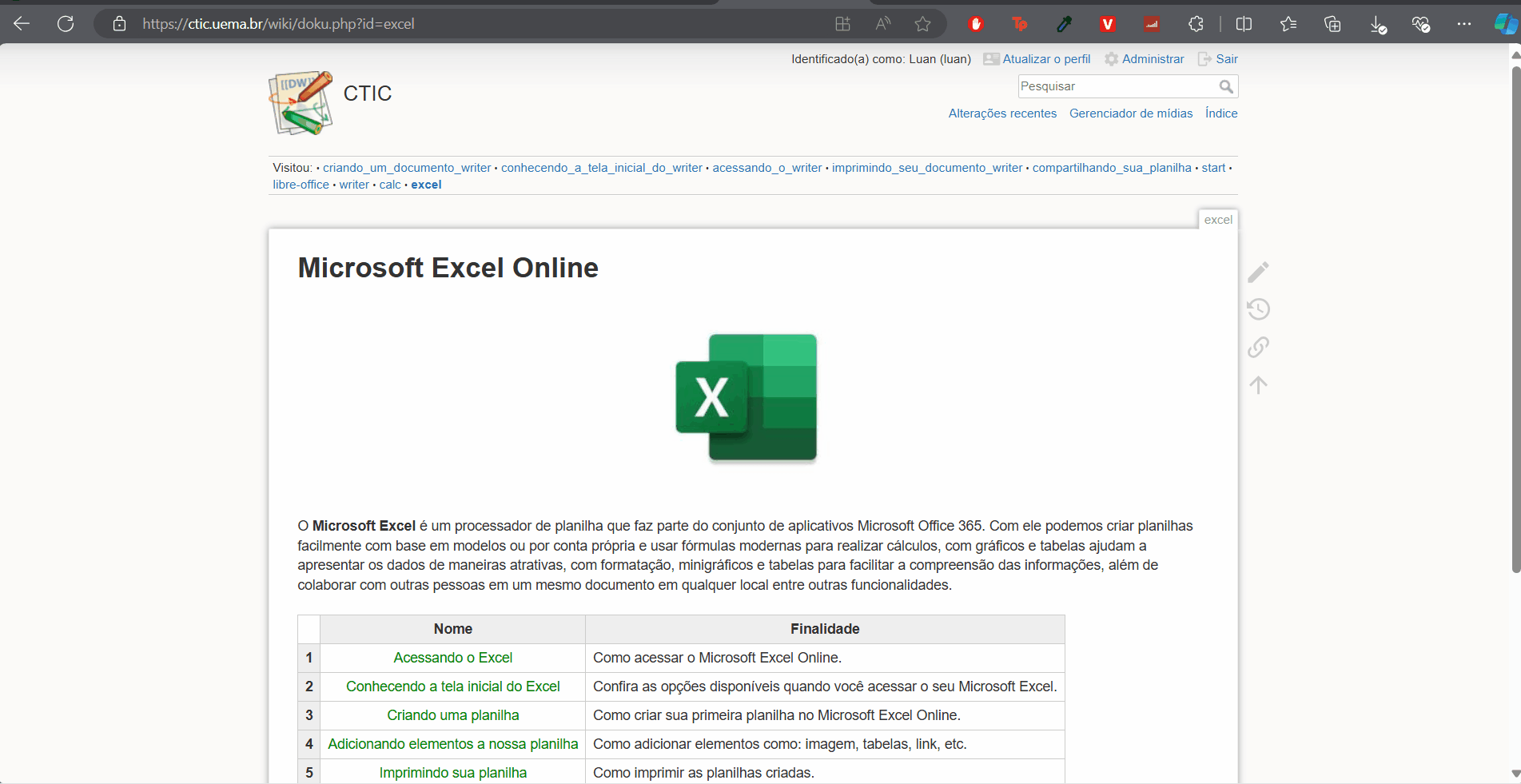Go to compartilhando_sua_planilha breadcrumb

[x=1112, y=168]
